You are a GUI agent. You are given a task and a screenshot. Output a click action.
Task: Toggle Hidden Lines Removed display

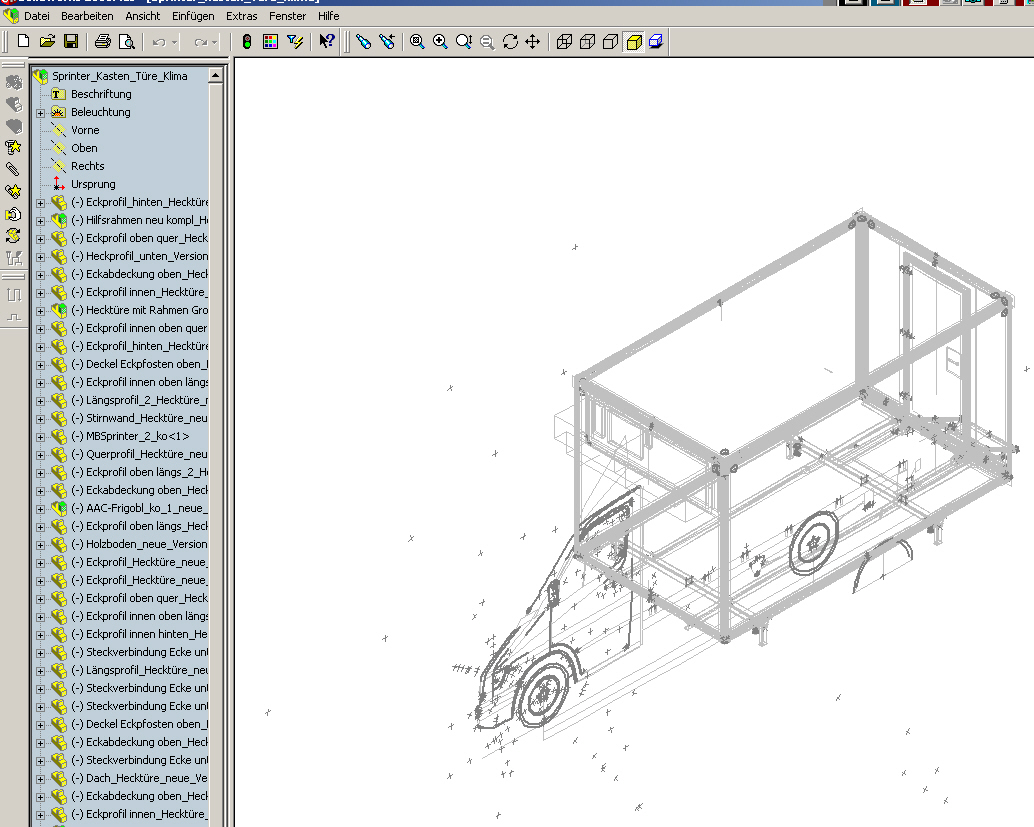tap(610, 41)
